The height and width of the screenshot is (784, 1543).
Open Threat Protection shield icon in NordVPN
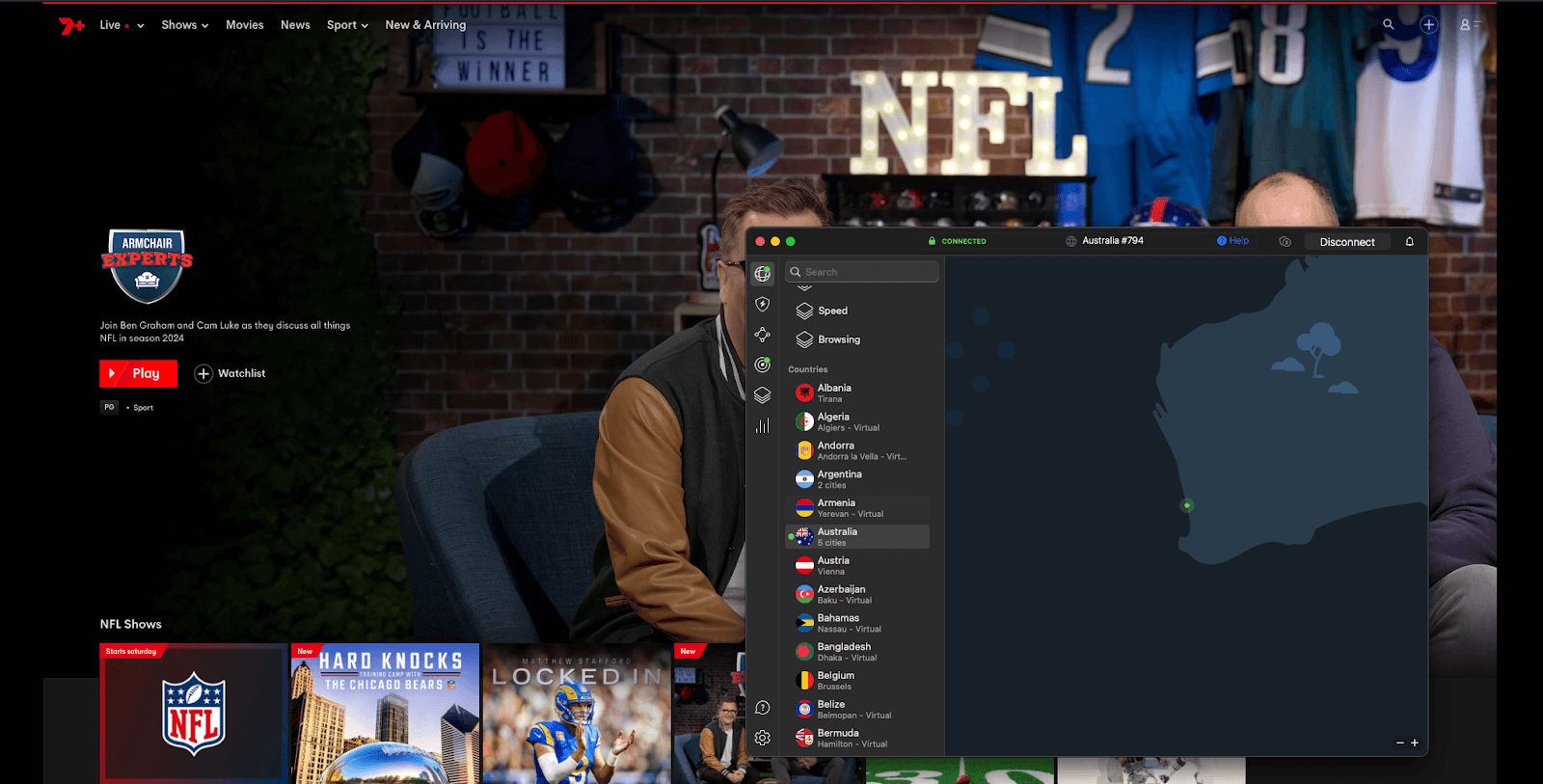(x=763, y=305)
